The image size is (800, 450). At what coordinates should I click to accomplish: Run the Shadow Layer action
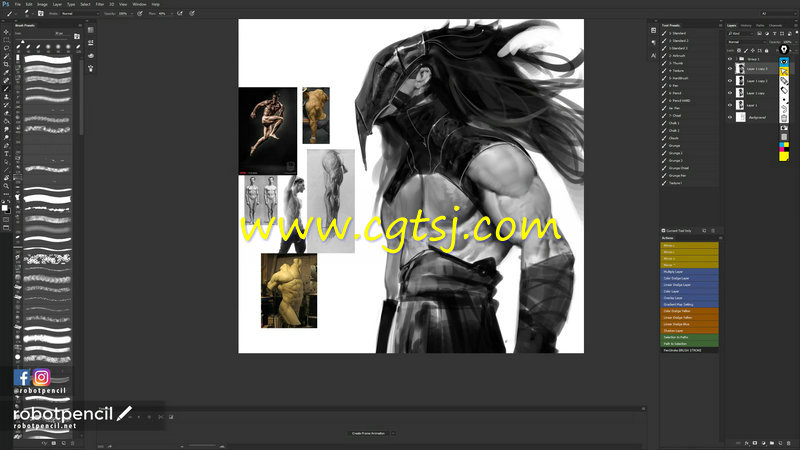tap(689, 331)
